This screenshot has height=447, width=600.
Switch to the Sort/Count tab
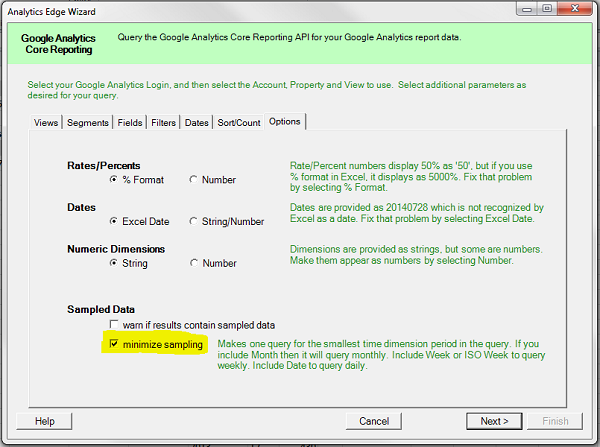coord(239,122)
